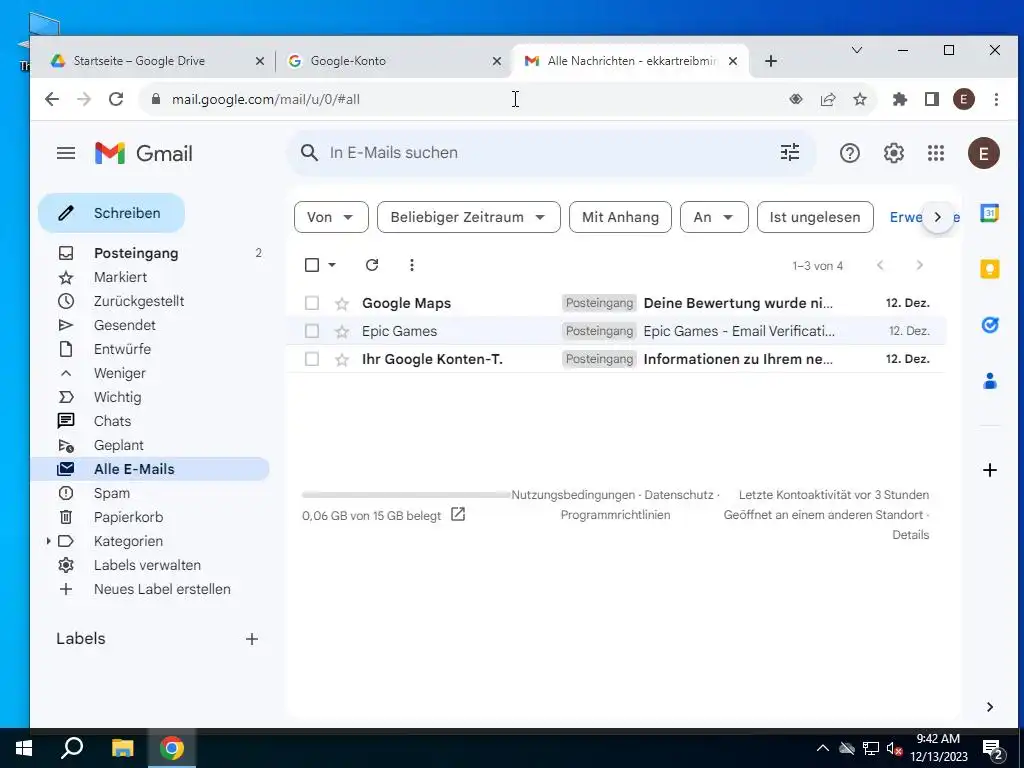Image resolution: width=1024 pixels, height=768 pixels.
Task: Click the Gmail logo
Action: [x=144, y=153]
